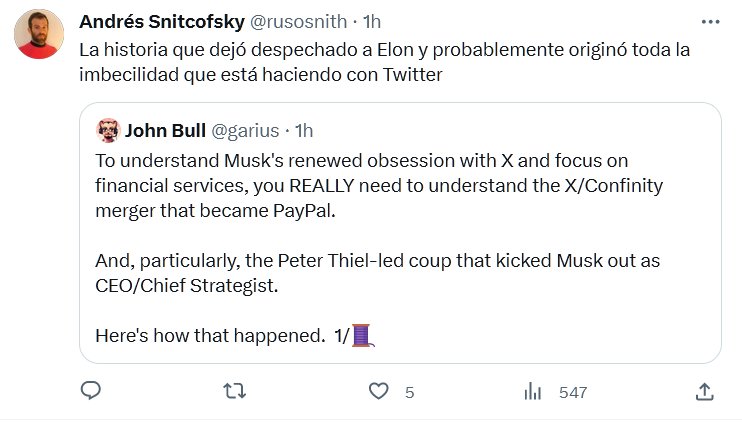Like the tweet with heart icon
The image size is (742, 422).
coord(378,391)
